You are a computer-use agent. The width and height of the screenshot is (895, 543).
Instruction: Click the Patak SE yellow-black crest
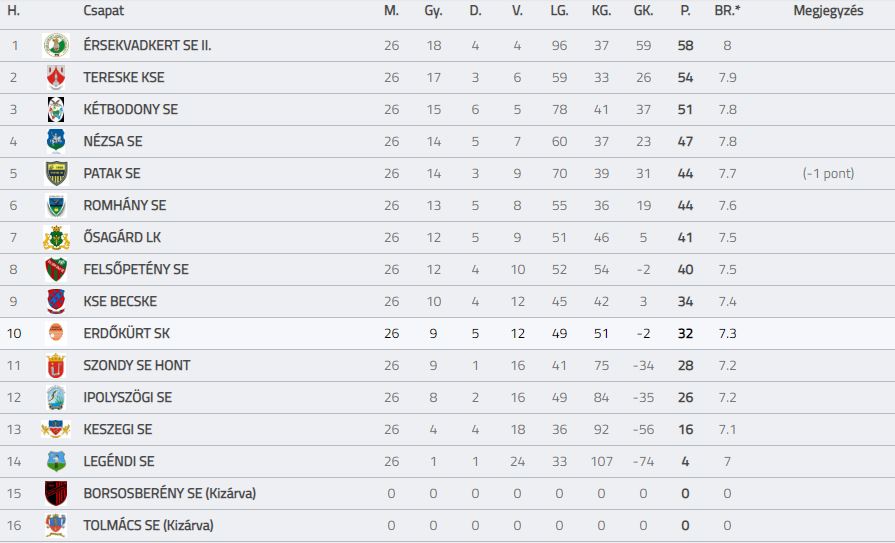pyautogui.click(x=56, y=173)
